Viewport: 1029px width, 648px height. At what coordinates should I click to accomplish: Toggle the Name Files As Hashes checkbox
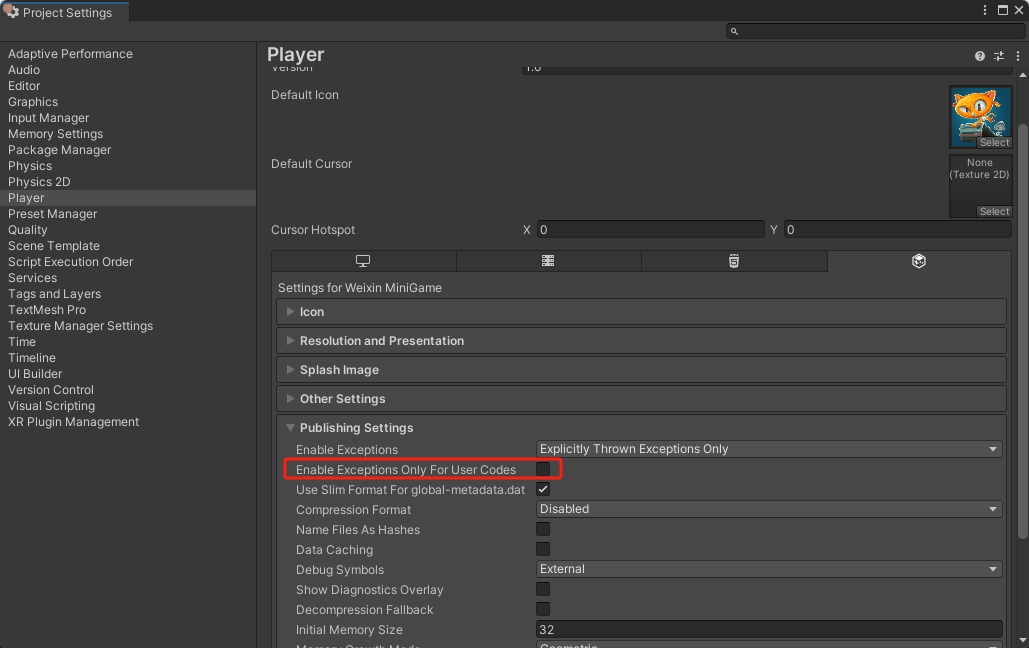pyautogui.click(x=543, y=529)
